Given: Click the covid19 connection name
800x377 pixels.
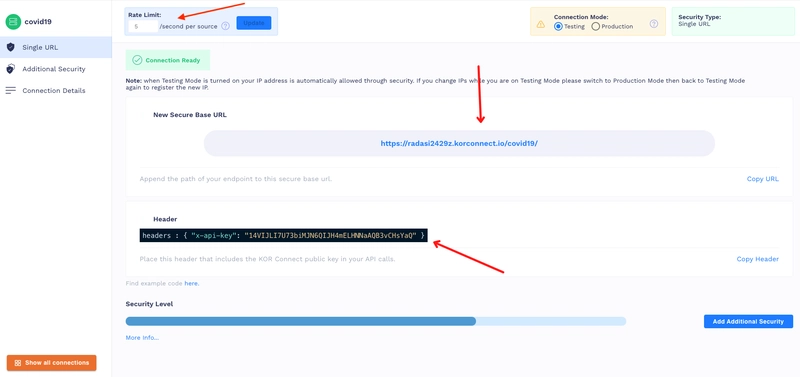Looking at the screenshot, I should click(38, 22).
